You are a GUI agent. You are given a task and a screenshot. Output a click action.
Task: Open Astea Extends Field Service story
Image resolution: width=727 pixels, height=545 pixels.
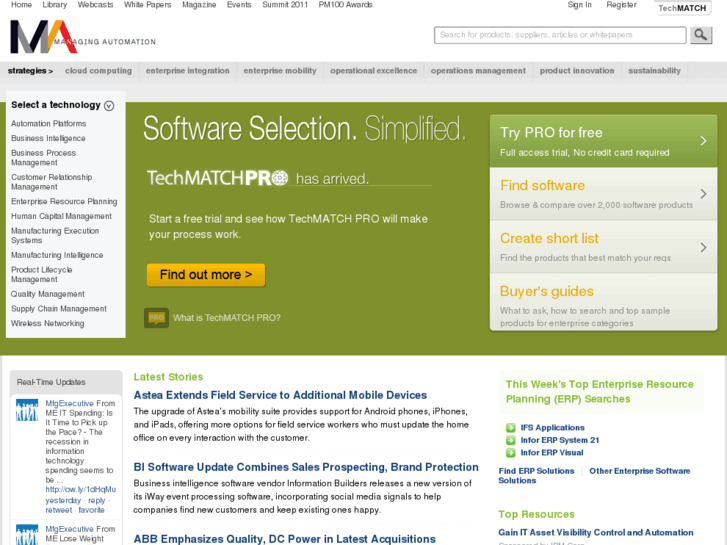(280, 395)
